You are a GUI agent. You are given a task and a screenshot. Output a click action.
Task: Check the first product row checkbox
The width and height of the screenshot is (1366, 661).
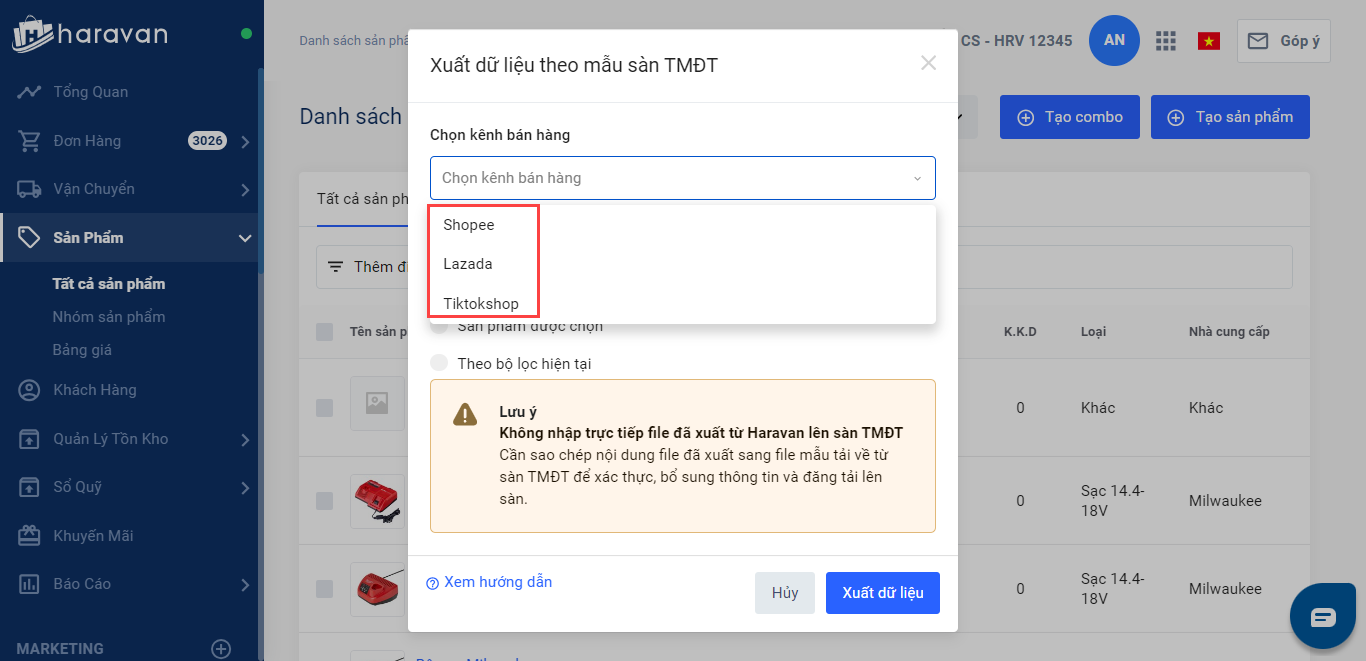[325, 407]
